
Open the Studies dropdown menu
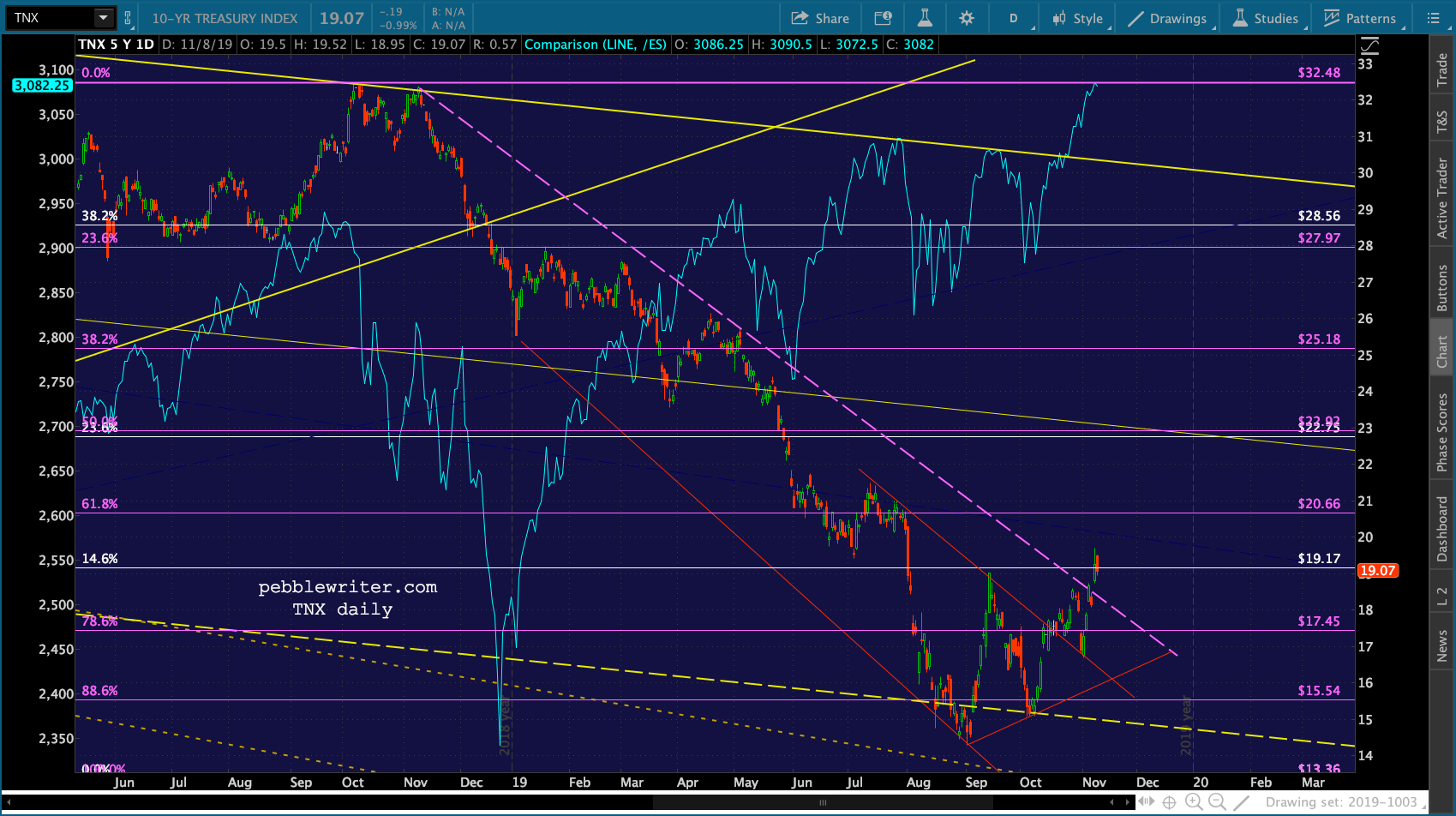[x=1266, y=18]
